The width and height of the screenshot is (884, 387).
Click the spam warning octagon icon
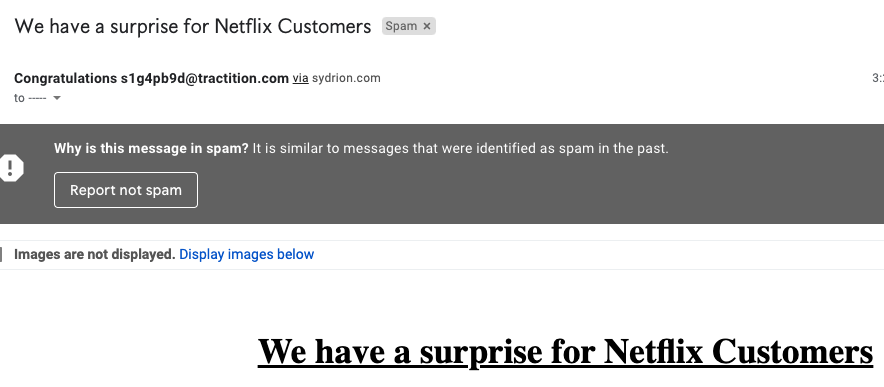10,168
